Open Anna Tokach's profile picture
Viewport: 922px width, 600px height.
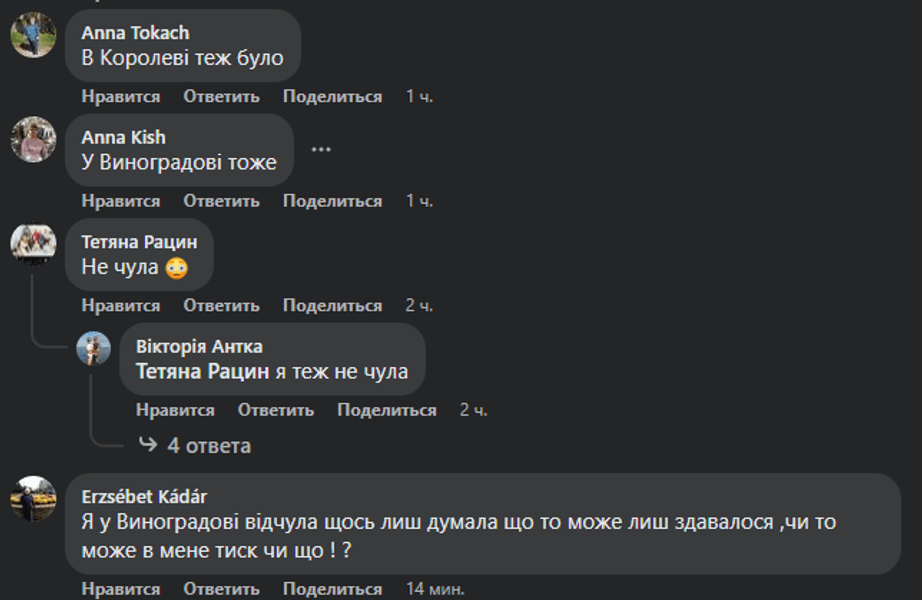pyautogui.click(x=33, y=35)
